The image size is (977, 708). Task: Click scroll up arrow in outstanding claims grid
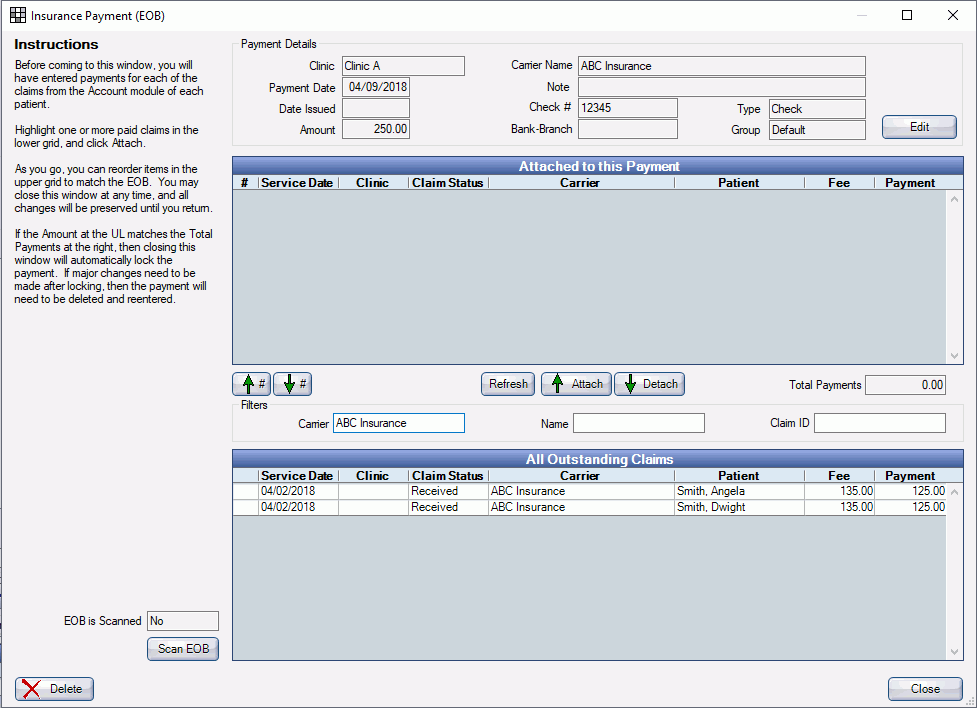click(955, 492)
